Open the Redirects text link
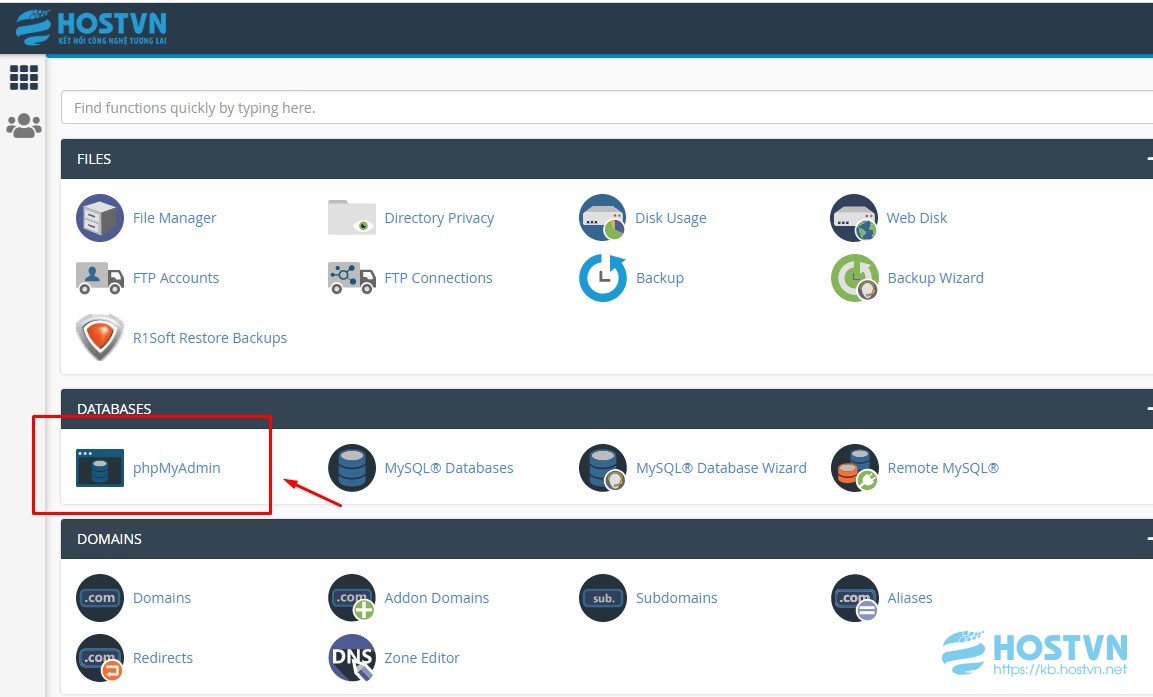This screenshot has height=697, width=1153. coord(163,658)
